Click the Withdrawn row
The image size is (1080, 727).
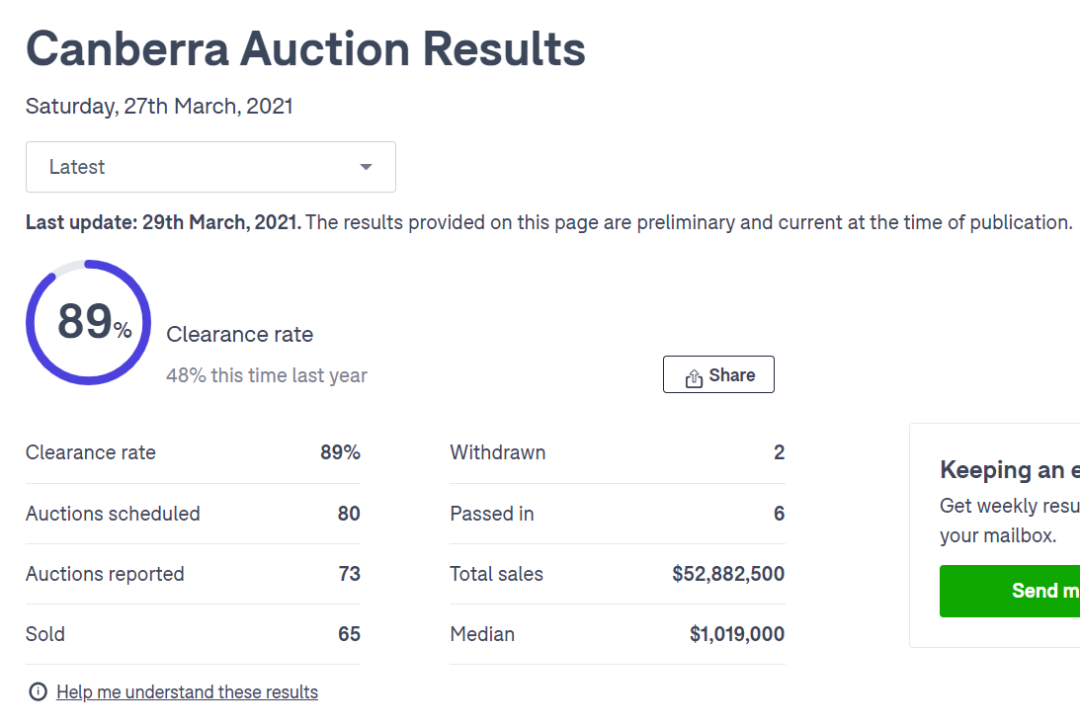click(617, 453)
